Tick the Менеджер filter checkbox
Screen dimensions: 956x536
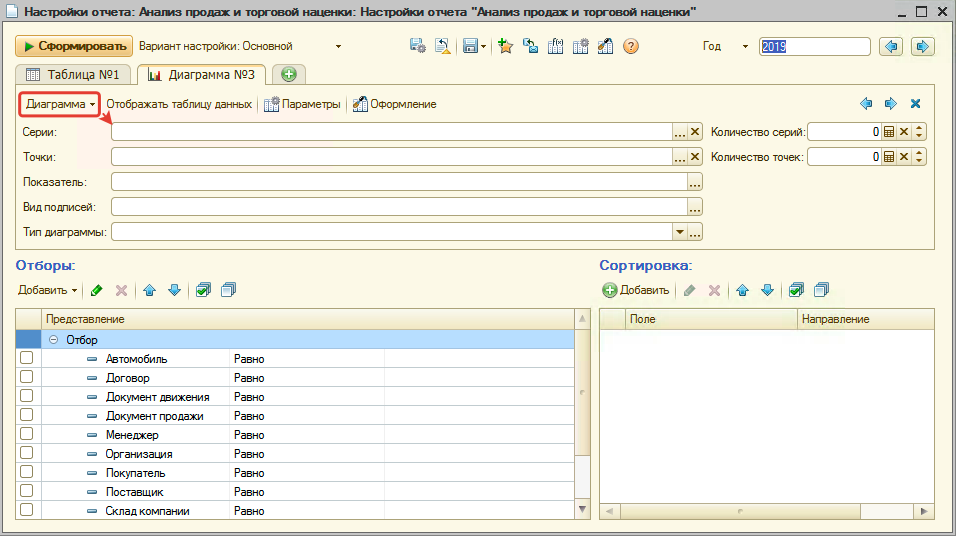27,435
